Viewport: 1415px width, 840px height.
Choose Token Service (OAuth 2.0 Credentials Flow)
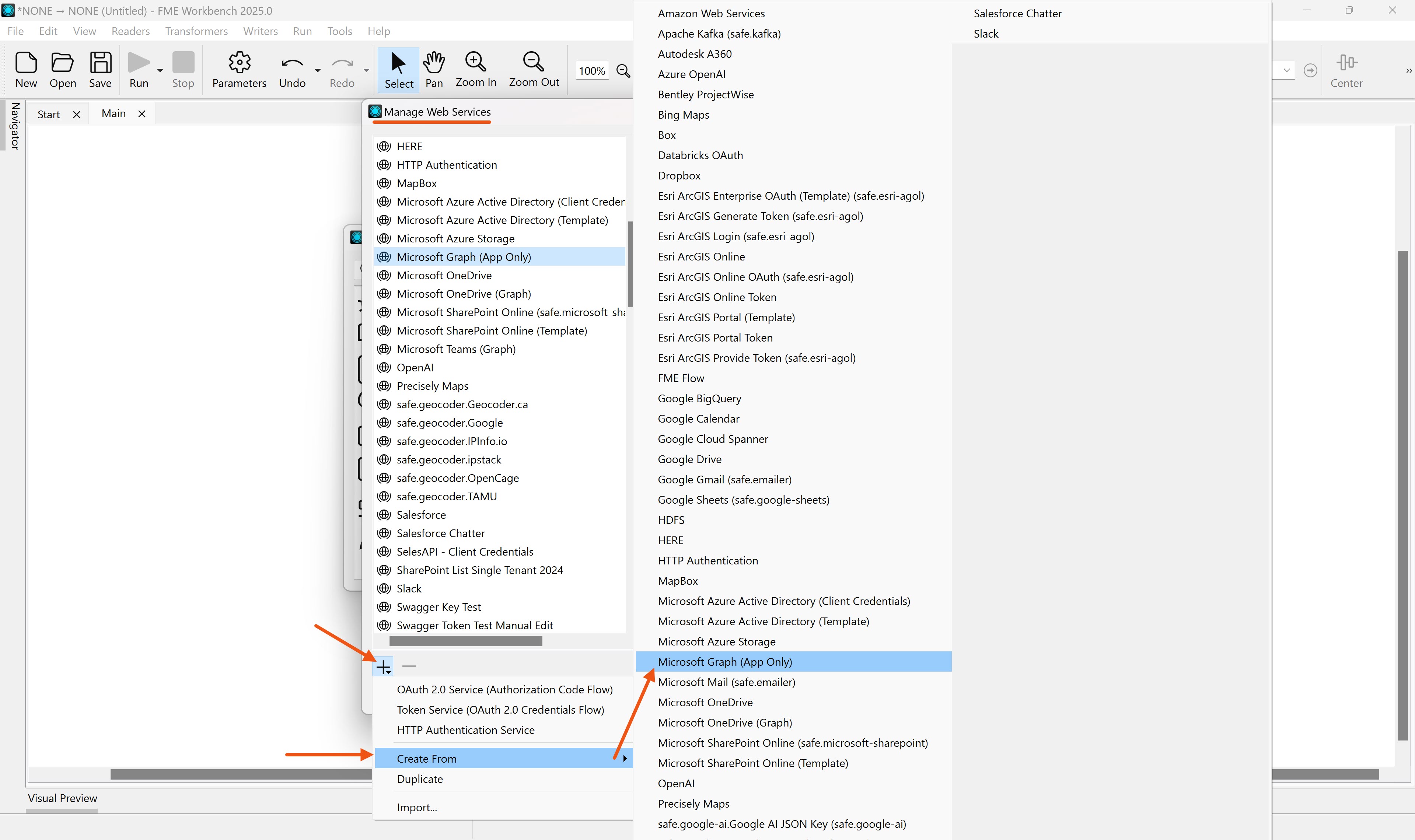(x=500, y=710)
